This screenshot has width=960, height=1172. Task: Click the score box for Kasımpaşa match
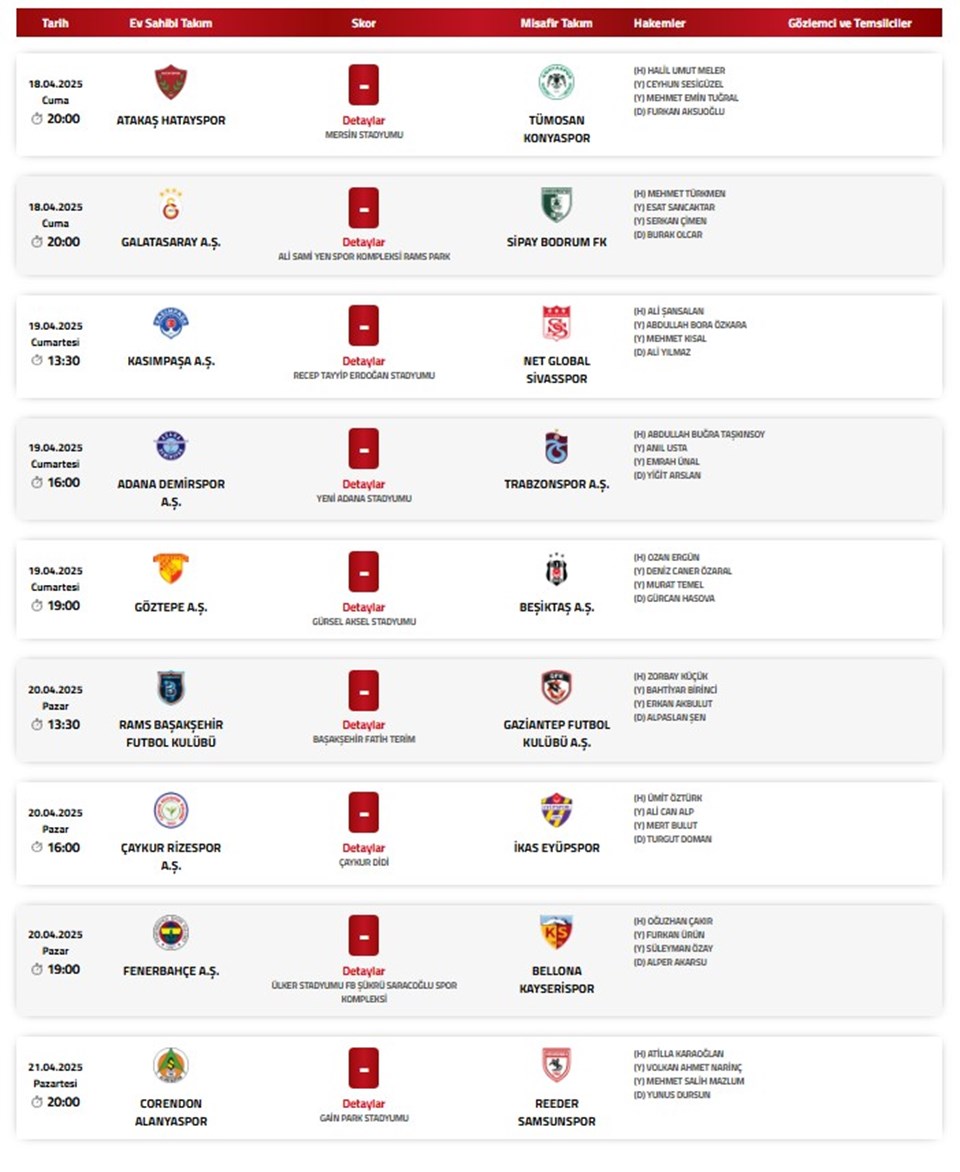(364, 325)
